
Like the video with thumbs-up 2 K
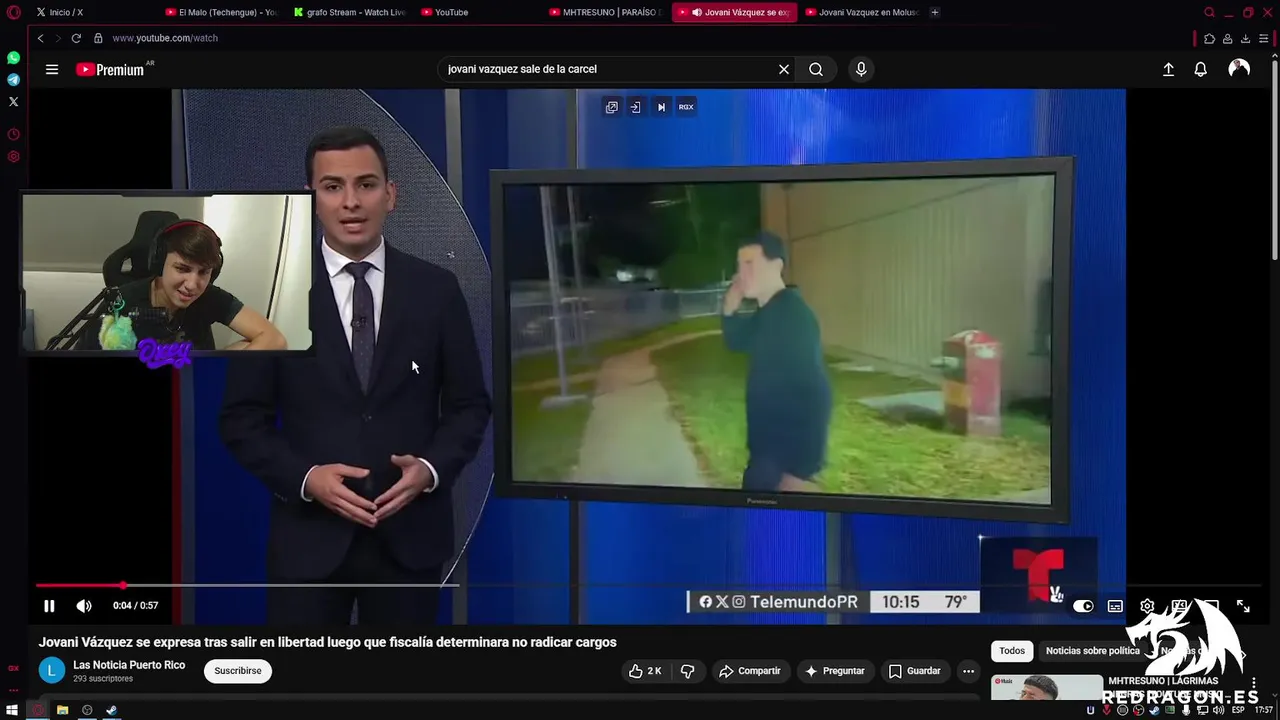(645, 671)
